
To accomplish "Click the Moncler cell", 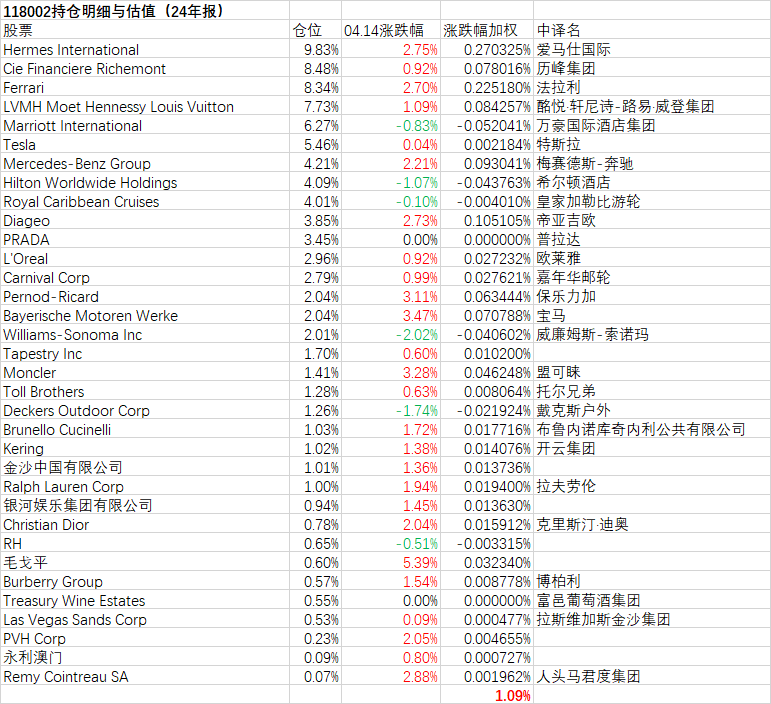I will pyautogui.click(x=145, y=373).
